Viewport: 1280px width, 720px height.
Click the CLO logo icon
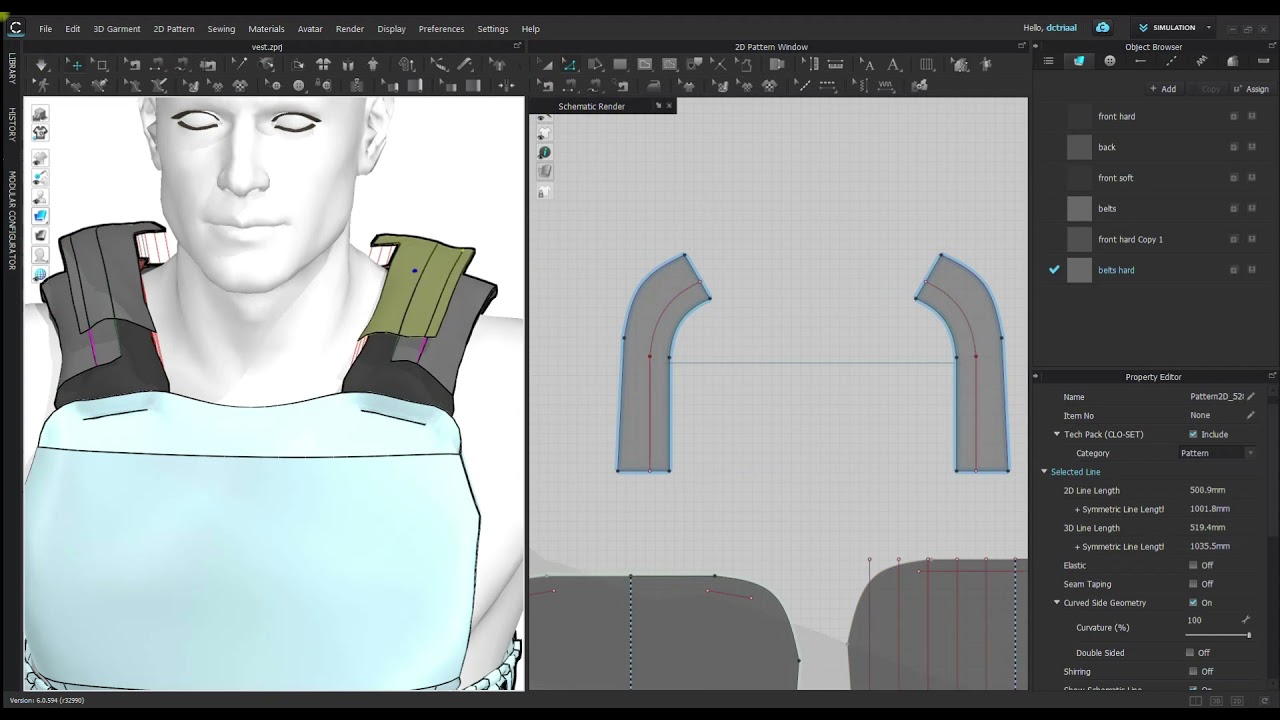pos(15,28)
